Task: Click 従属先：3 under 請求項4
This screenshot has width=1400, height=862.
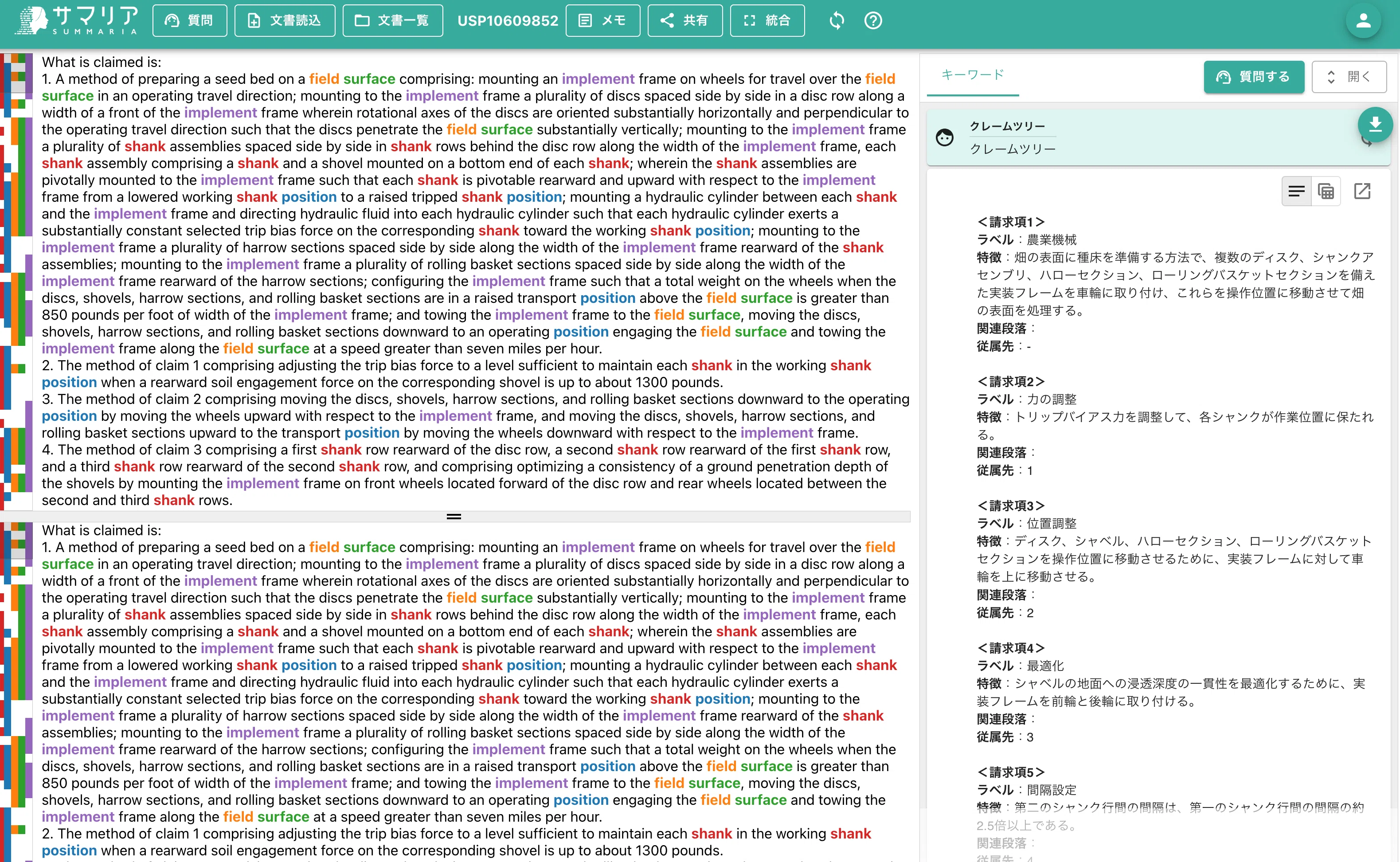Action: coord(1005,737)
